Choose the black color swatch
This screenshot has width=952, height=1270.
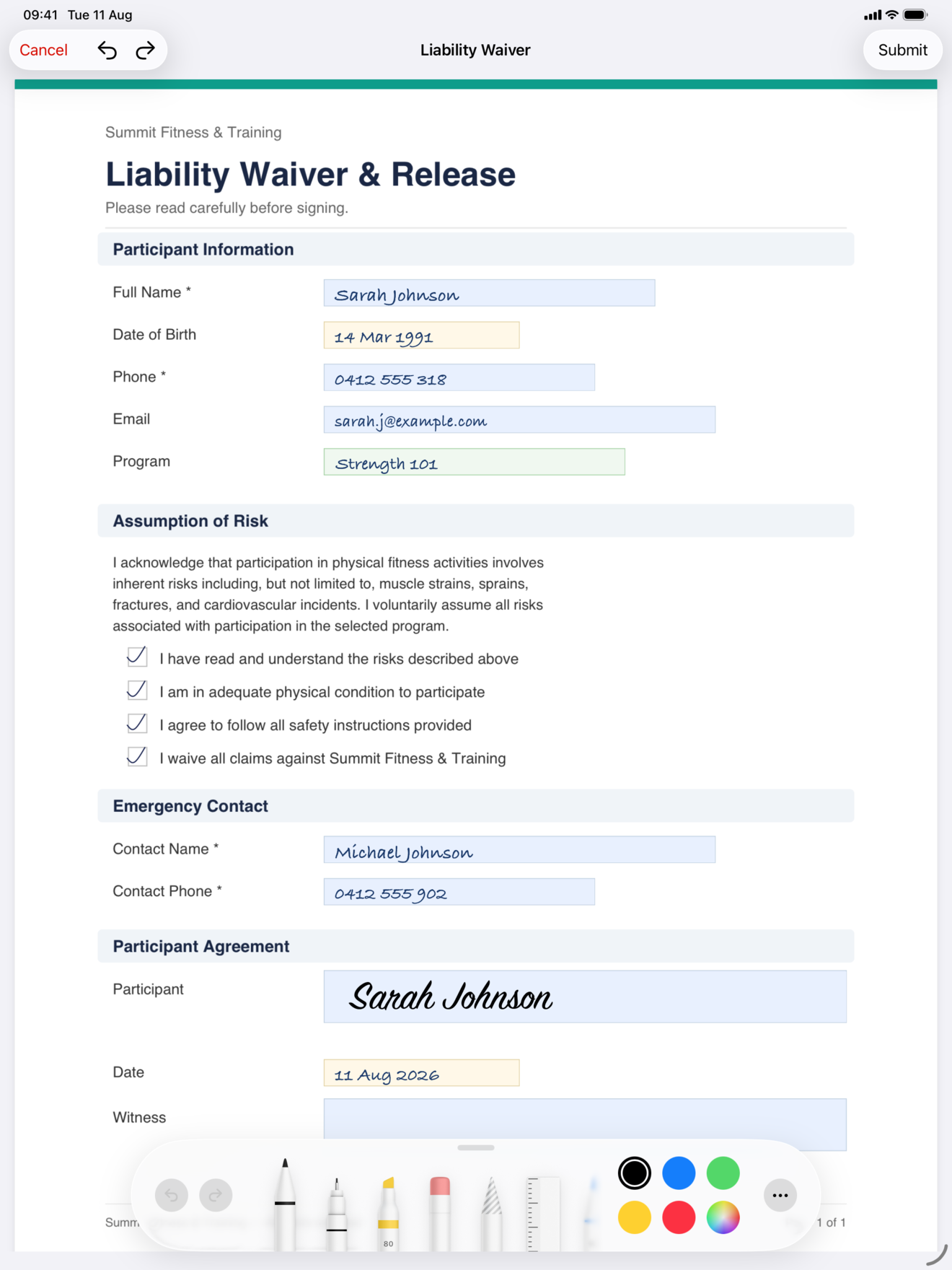(635, 1173)
